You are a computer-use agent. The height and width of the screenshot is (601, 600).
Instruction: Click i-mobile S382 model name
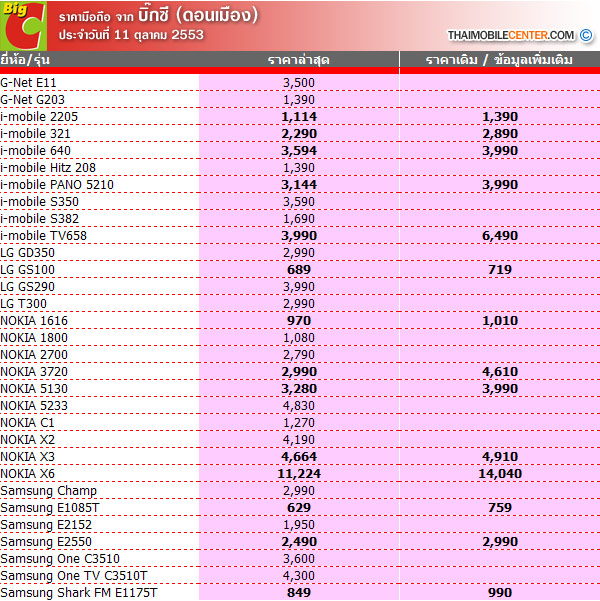tap(39, 218)
